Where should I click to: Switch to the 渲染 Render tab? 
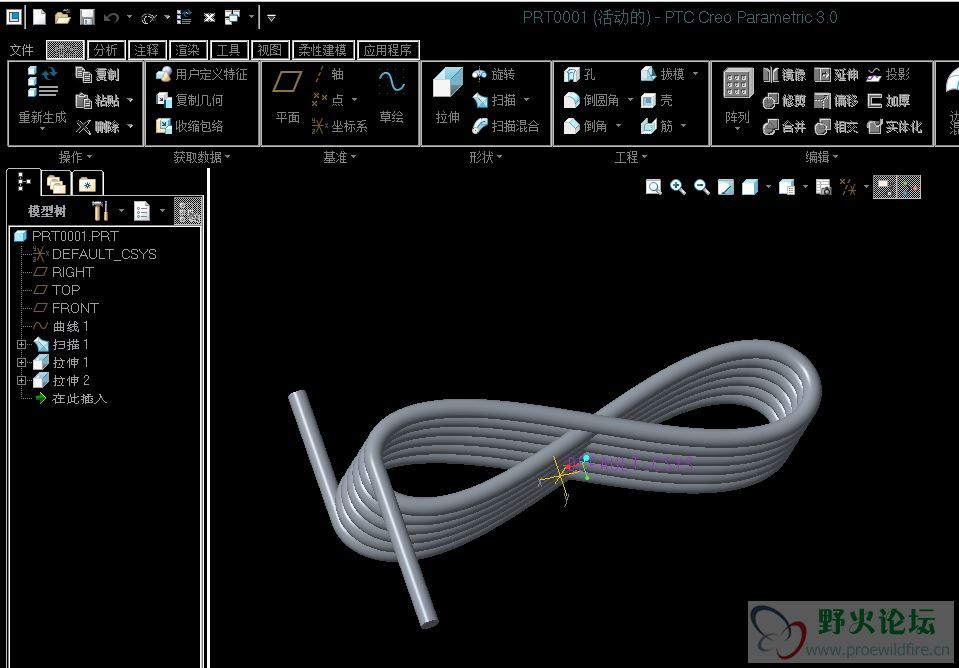(188, 50)
